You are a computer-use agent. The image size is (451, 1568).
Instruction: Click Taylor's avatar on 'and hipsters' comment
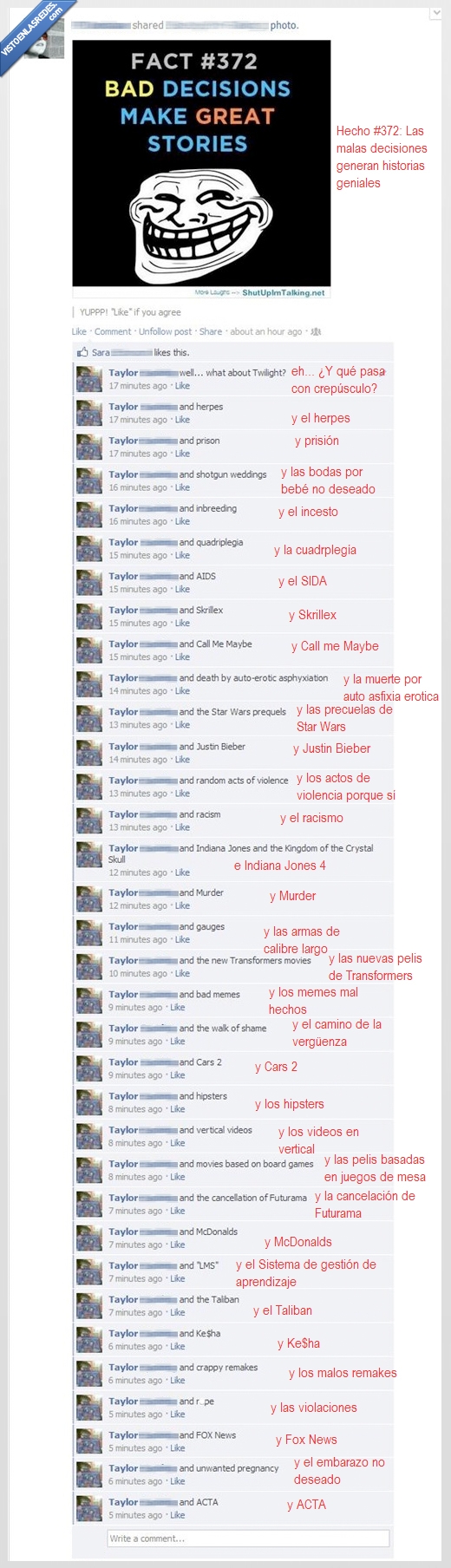(89, 1102)
